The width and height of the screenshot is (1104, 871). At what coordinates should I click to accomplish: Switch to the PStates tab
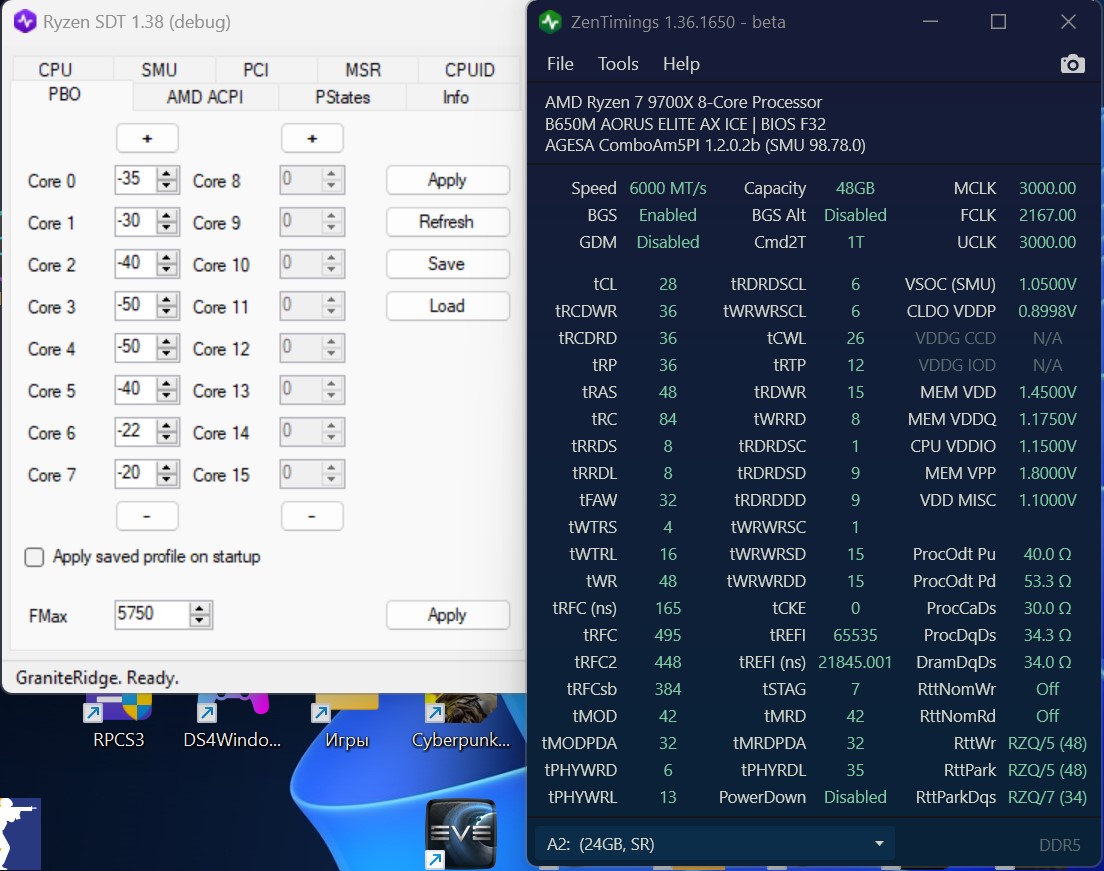[342, 97]
